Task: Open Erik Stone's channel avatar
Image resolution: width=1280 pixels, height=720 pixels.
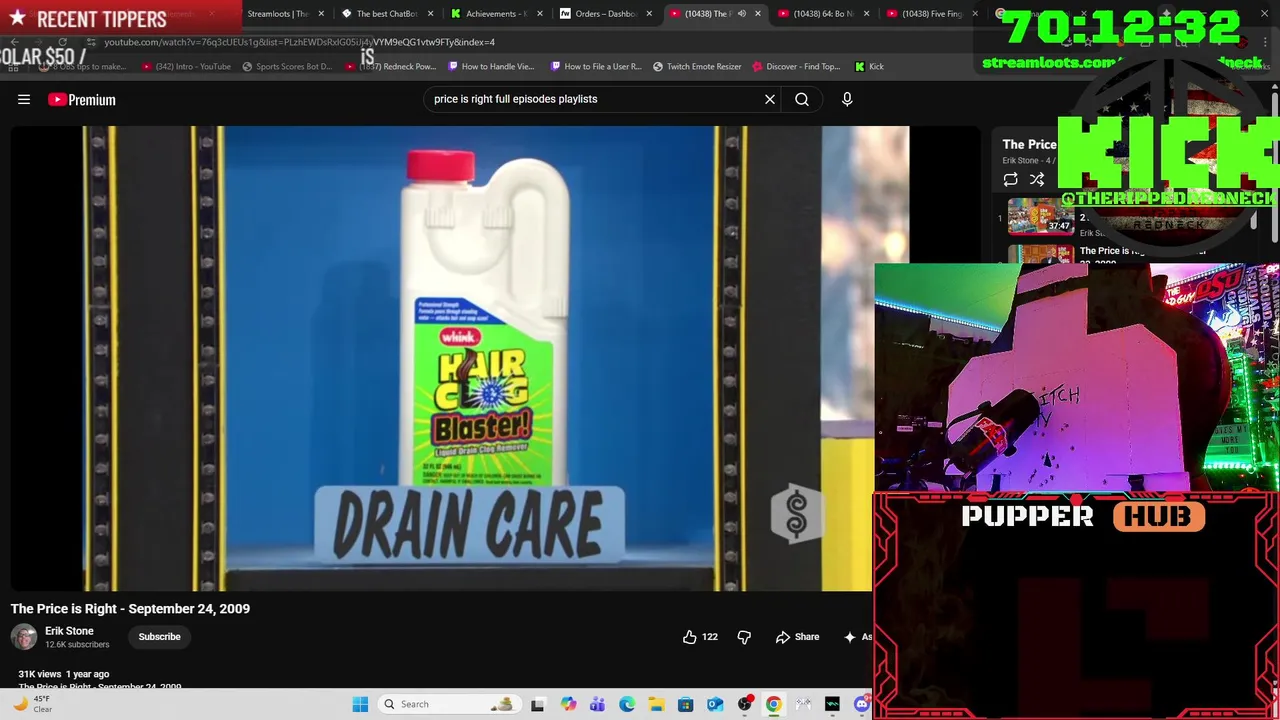Action: tap(24, 637)
